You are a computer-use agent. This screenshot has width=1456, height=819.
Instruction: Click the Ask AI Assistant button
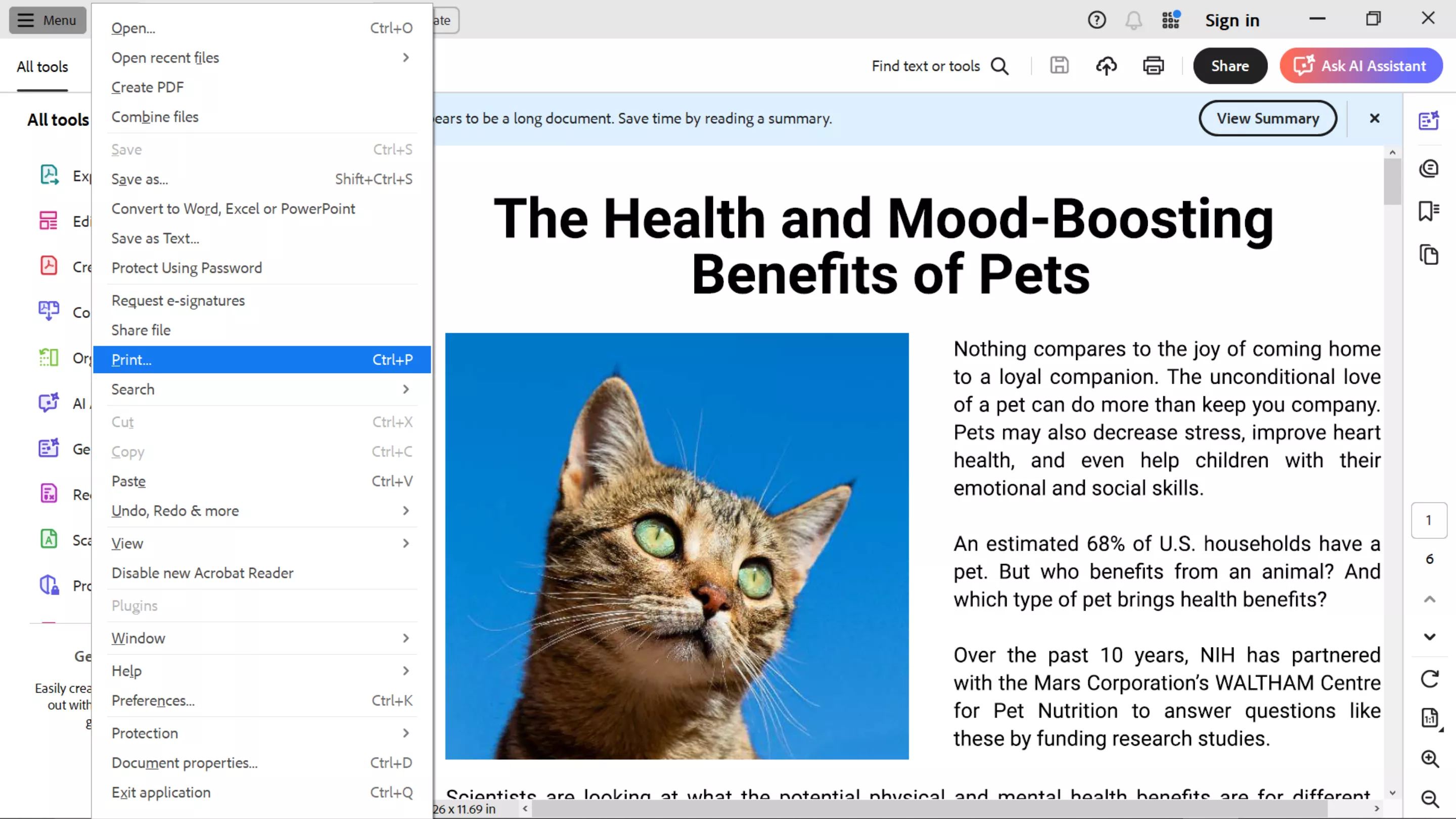(x=1360, y=66)
